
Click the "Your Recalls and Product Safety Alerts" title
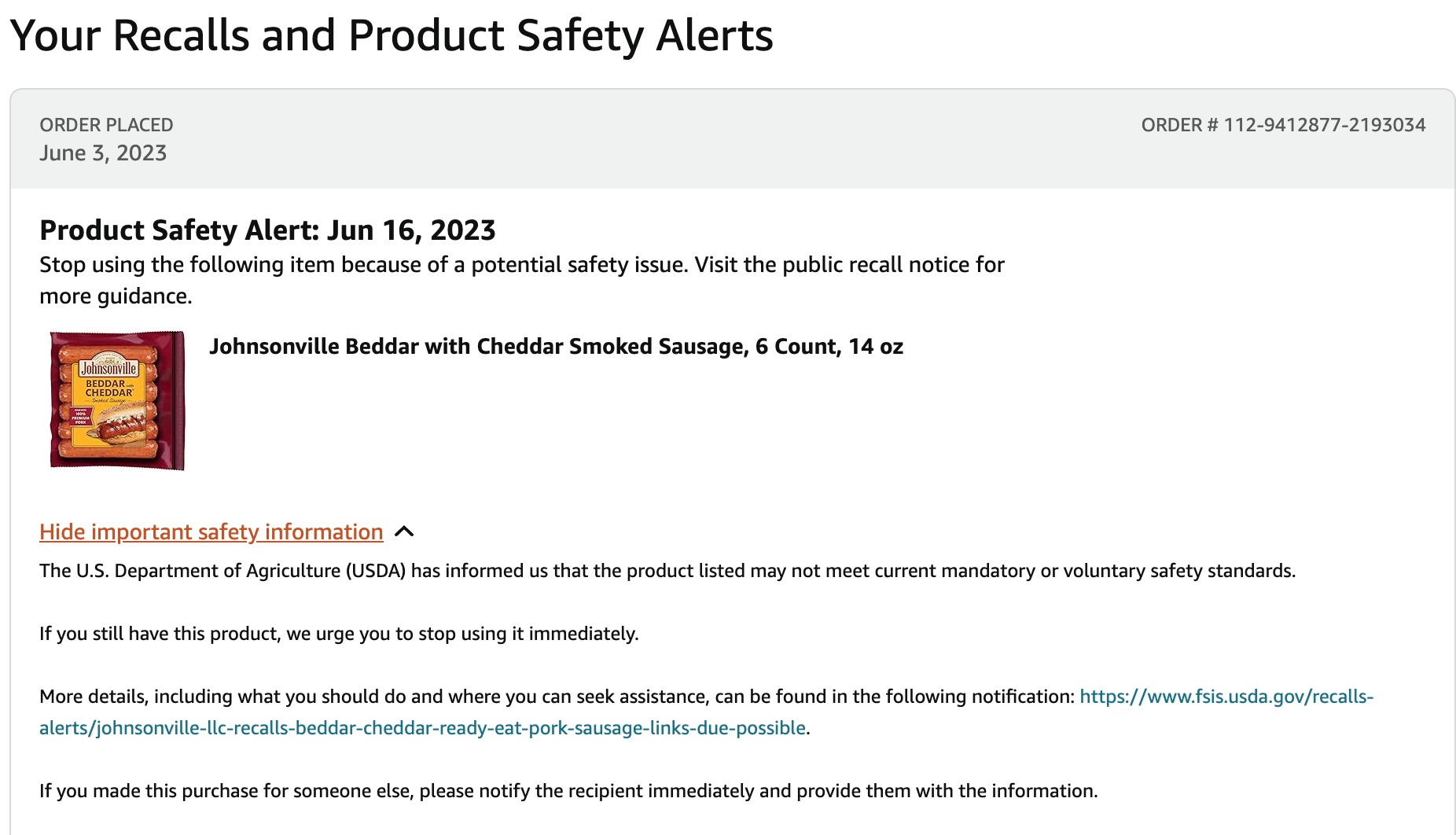click(x=392, y=36)
